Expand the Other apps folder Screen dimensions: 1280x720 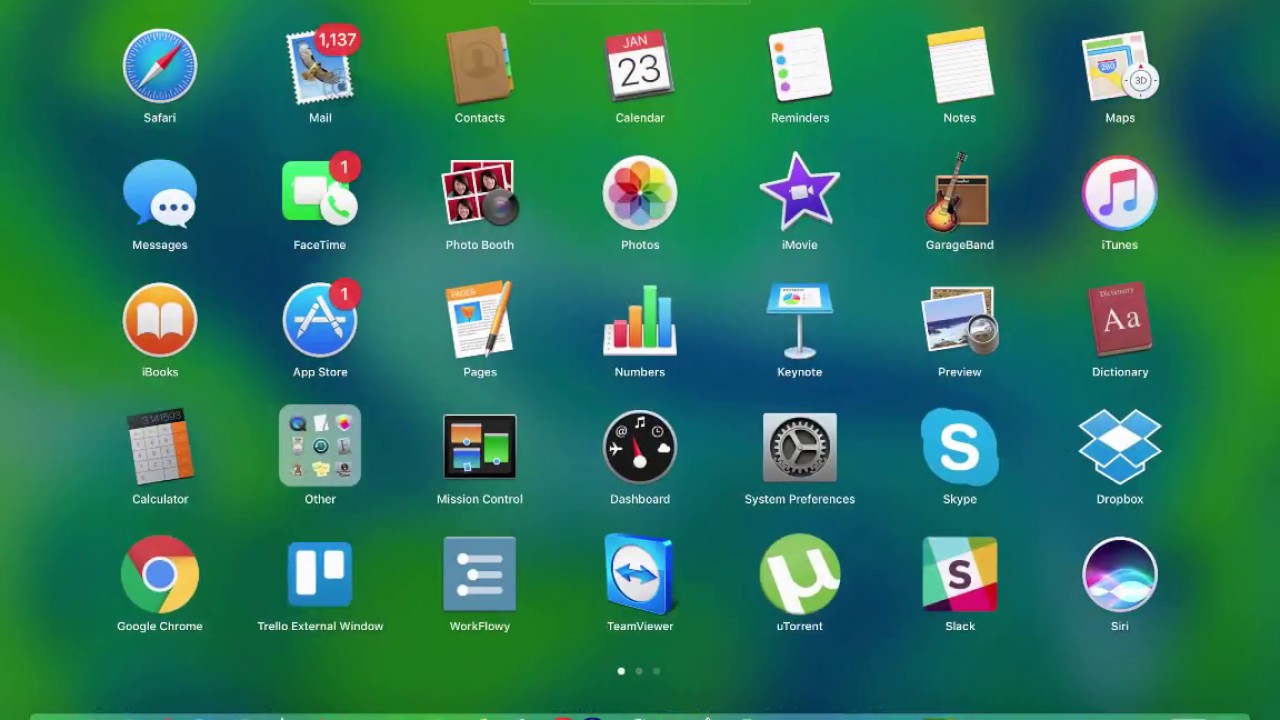[x=320, y=446]
